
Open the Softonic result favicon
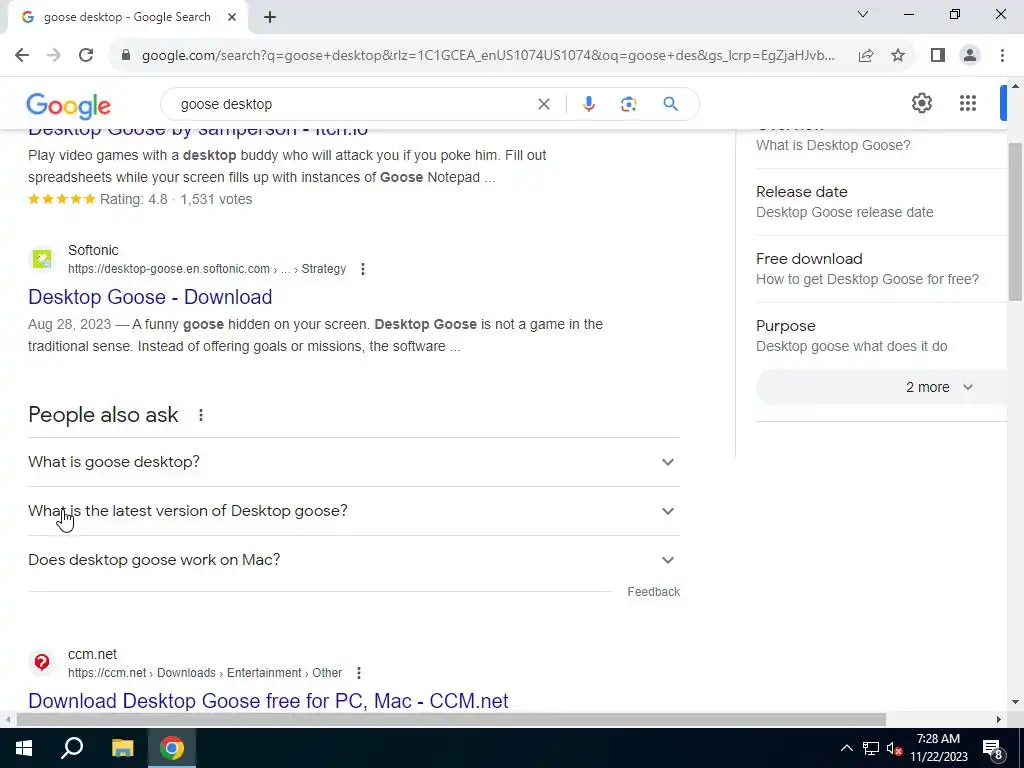coord(42,259)
